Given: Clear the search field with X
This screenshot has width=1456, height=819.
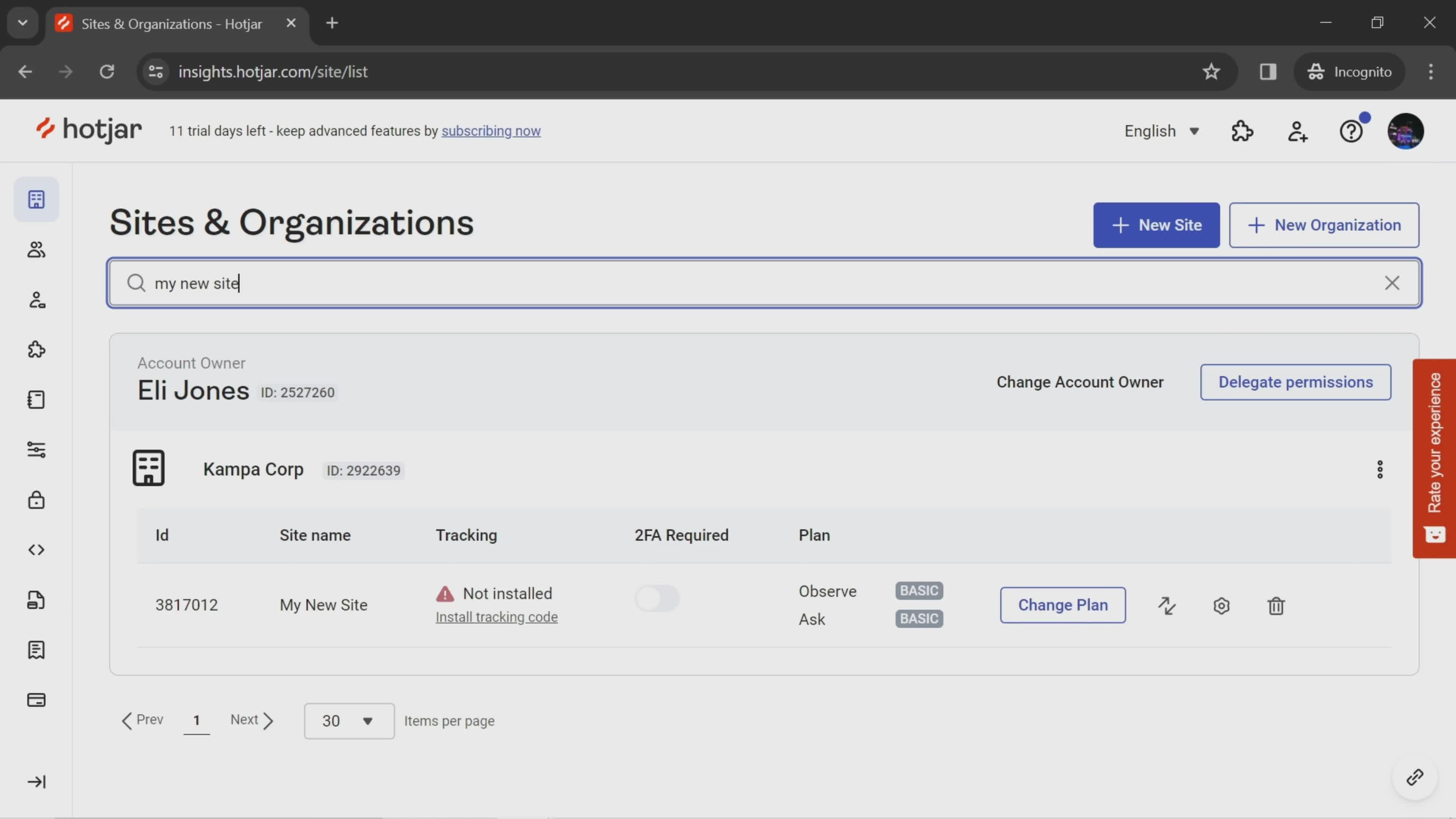Looking at the screenshot, I should pos(1392,283).
